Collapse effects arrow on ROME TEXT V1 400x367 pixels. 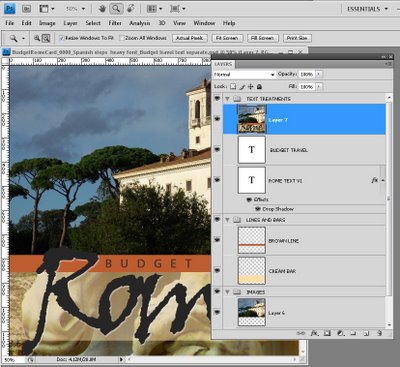point(383,180)
